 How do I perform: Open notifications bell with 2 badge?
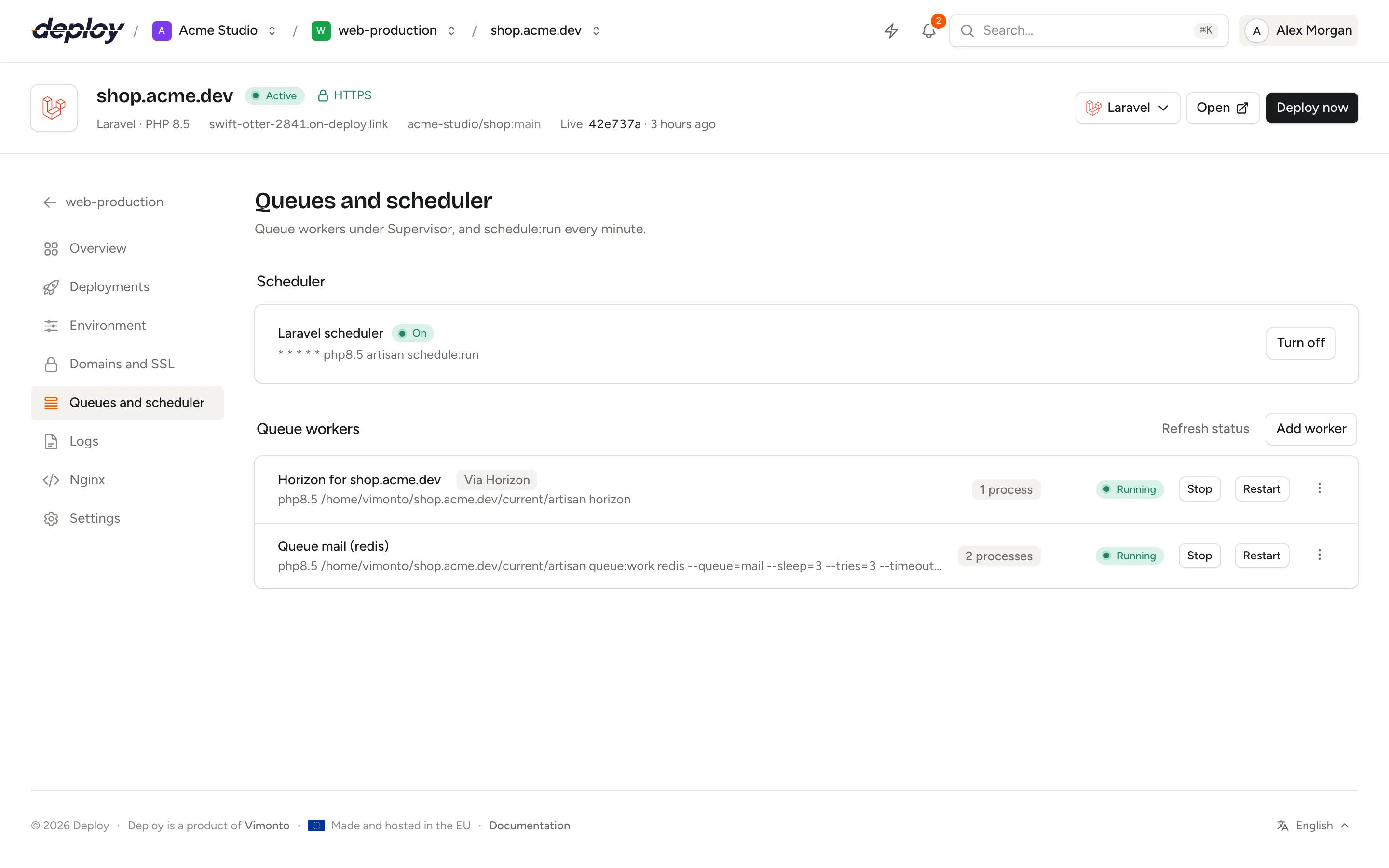tap(929, 30)
